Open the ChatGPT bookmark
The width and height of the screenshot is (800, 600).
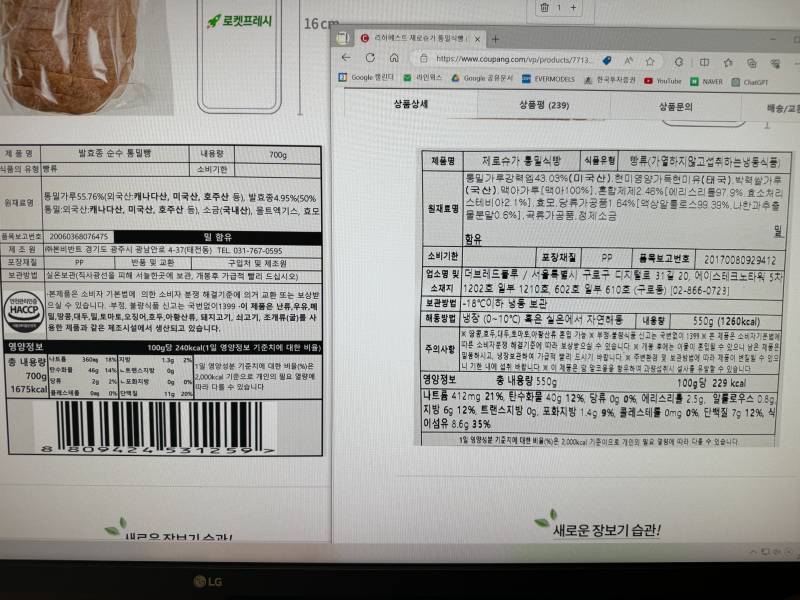[749, 82]
